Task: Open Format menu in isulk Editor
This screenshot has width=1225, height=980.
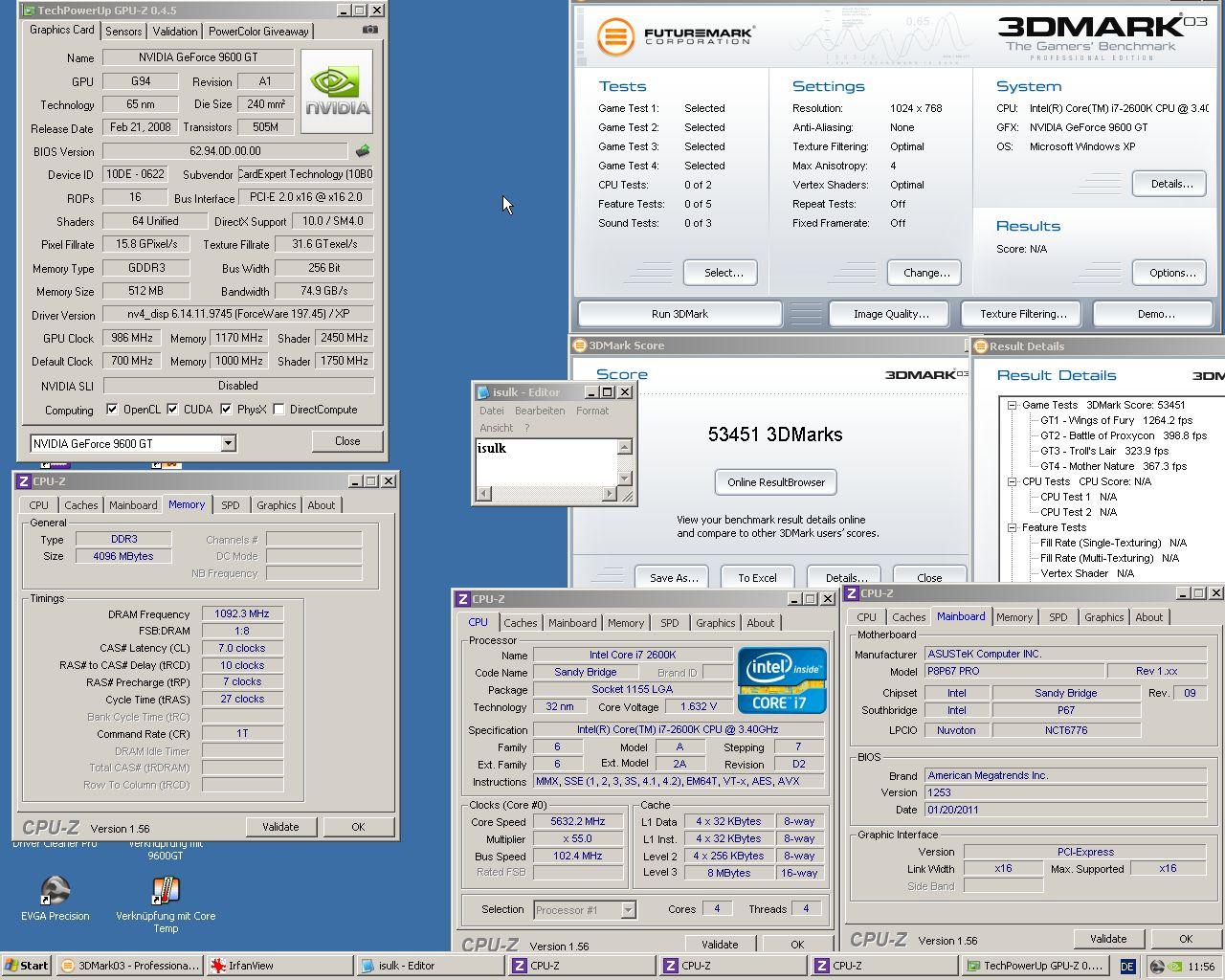Action: 592,411
